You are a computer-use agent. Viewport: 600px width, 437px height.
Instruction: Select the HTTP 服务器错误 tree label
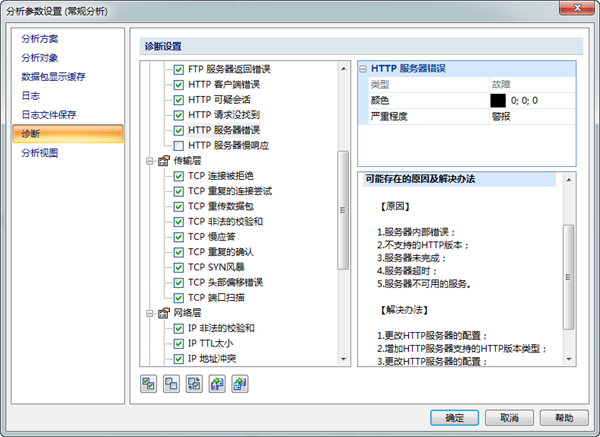coord(224,130)
